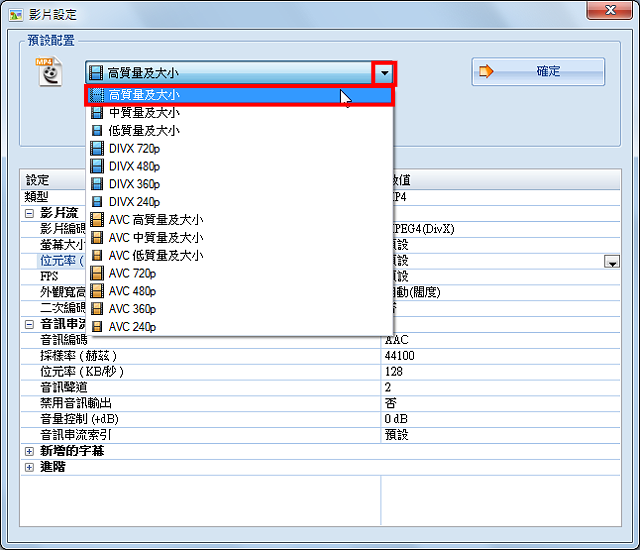Select 中質量及大小 preset
Image resolution: width=640 pixels, height=550 pixels.
(240, 113)
